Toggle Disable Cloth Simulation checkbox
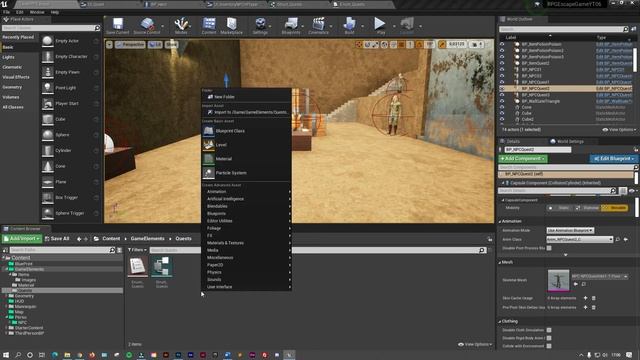640x360 pixels. click(x=549, y=330)
